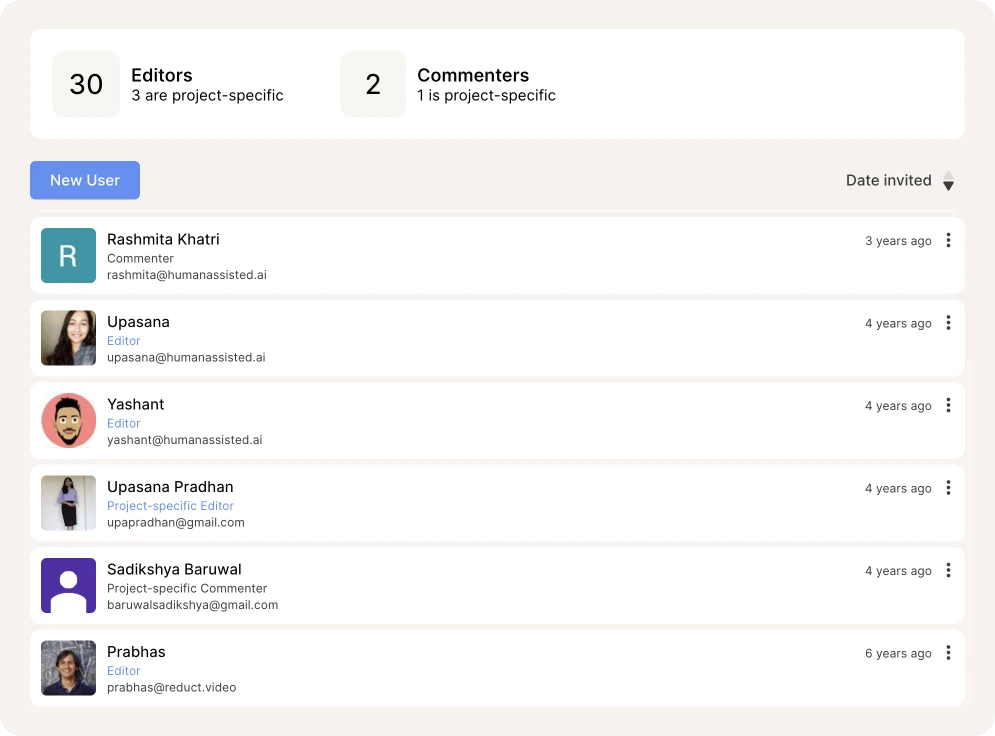Click the email upapradhan@gmail.com

pyautogui.click(x=176, y=522)
